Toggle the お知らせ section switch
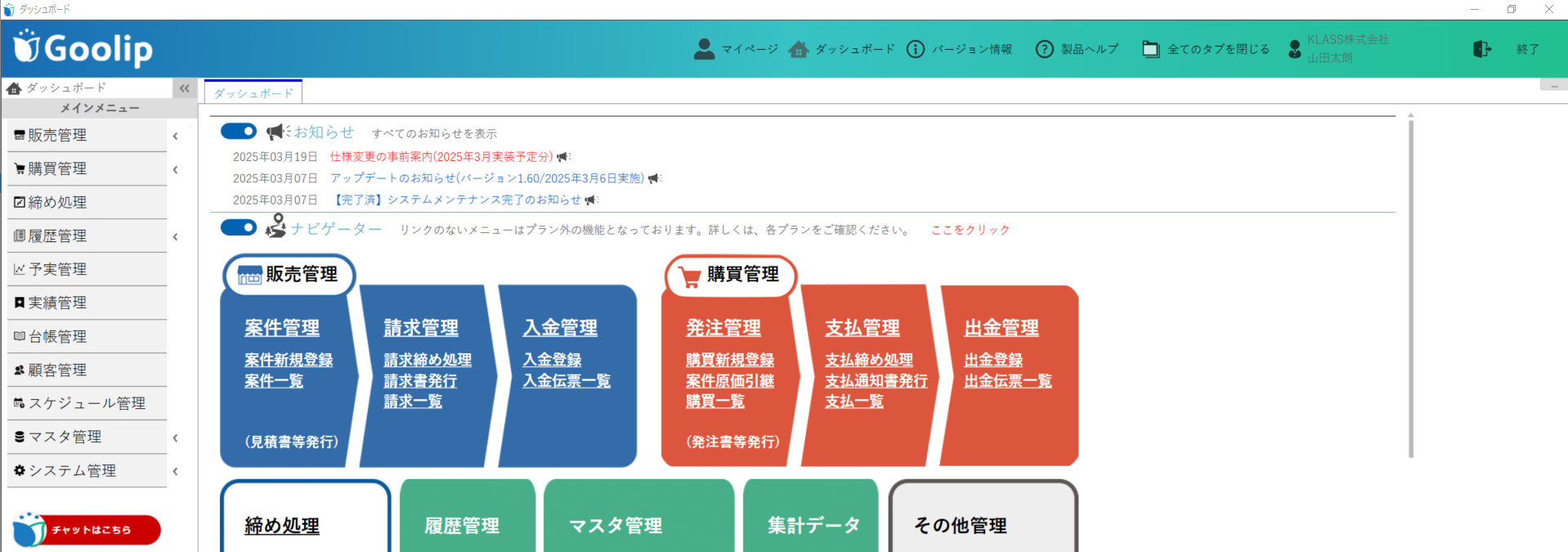The height and width of the screenshot is (552, 1568). tap(239, 132)
